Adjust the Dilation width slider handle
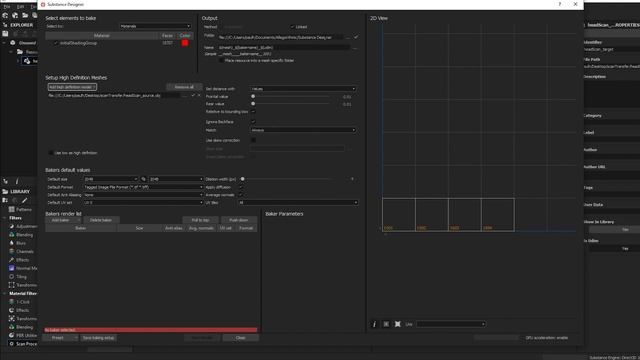Image resolution: width=640 pixels, height=360 pixels. (x=242, y=179)
